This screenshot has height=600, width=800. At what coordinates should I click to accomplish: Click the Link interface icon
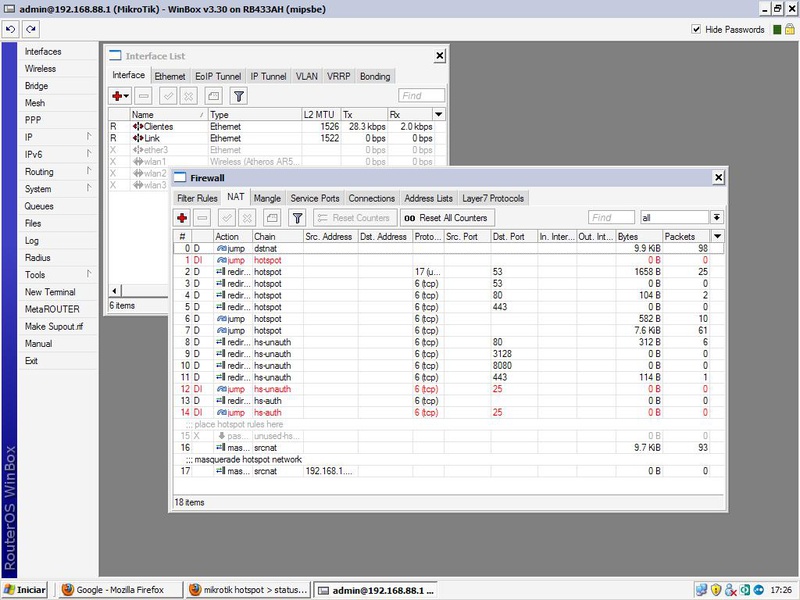[137, 138]
